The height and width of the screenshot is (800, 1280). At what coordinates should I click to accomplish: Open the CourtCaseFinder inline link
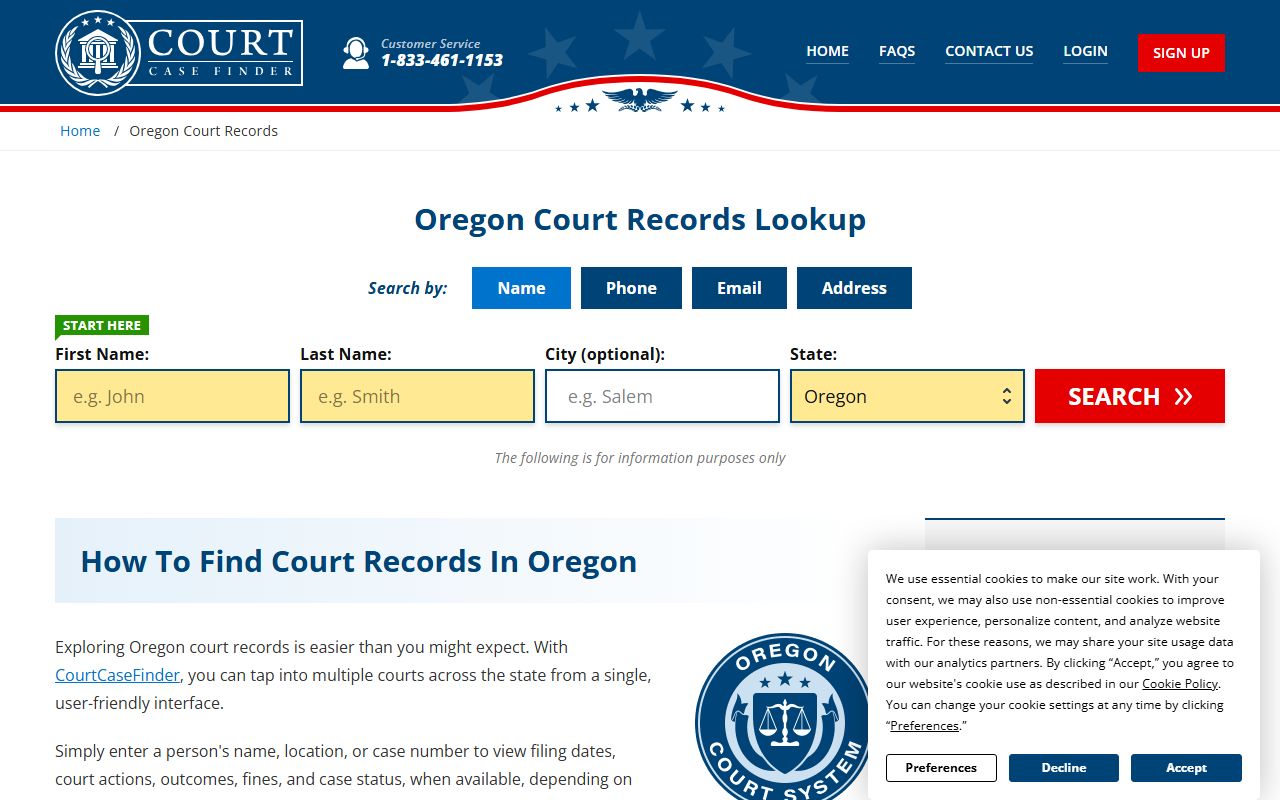pyautogui.click(x=118, y=675)
